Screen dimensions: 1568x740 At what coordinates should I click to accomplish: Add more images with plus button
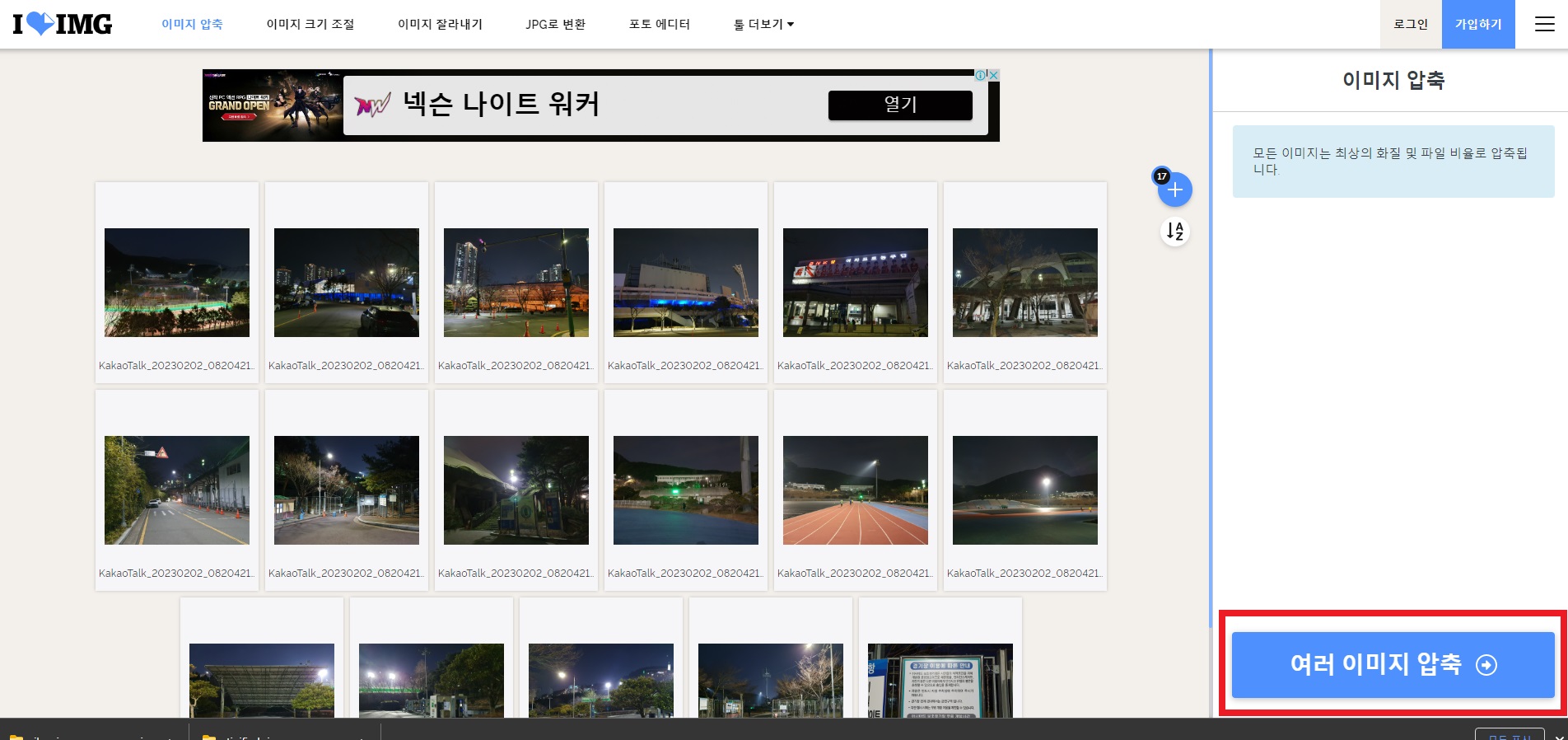point(1175,190)
